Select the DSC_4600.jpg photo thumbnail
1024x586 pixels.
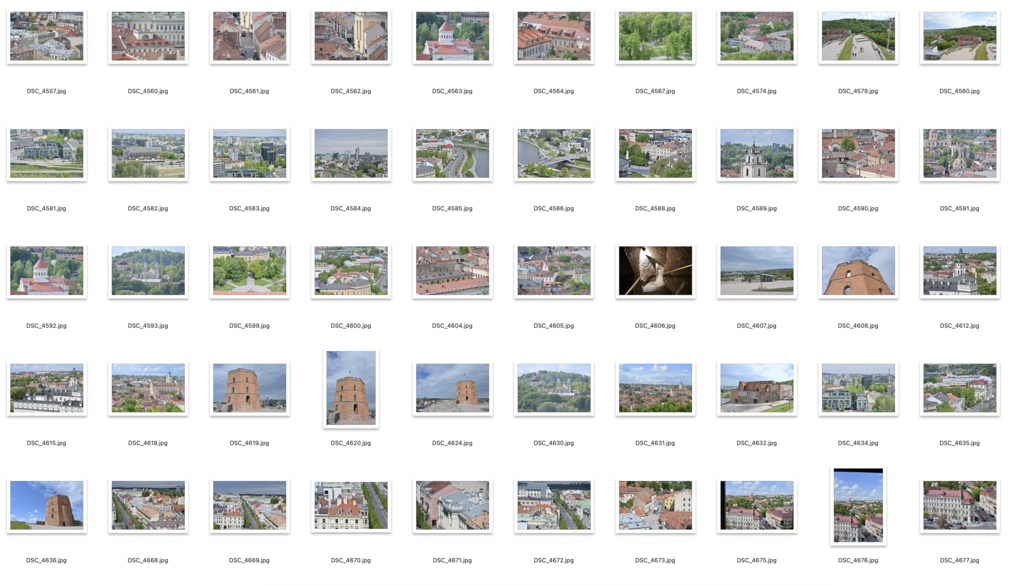[351, 270]
